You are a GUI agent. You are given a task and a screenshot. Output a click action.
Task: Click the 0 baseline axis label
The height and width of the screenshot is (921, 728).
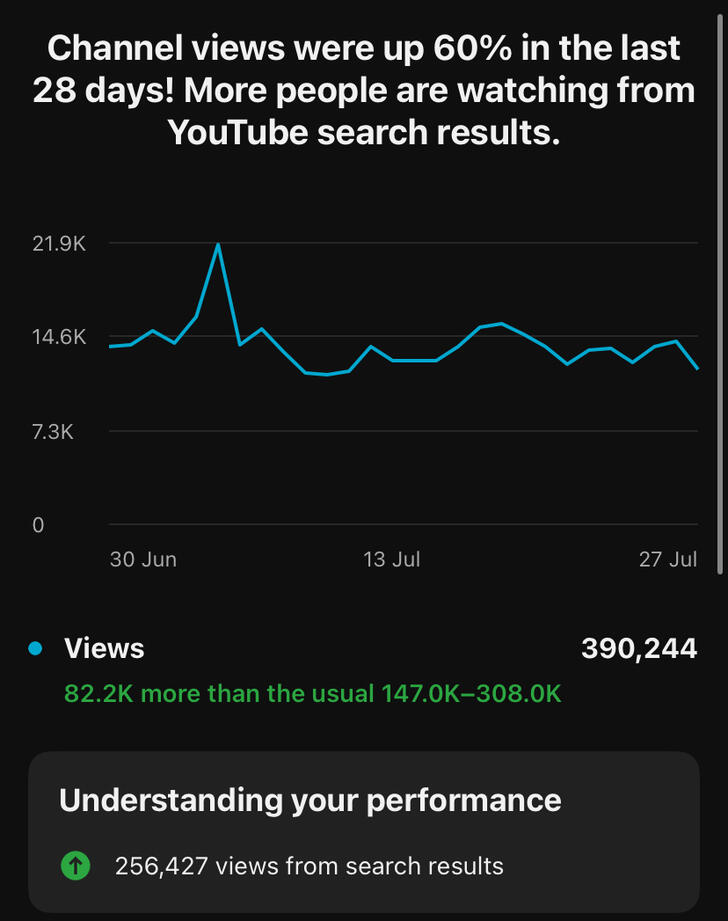(38, 525)
